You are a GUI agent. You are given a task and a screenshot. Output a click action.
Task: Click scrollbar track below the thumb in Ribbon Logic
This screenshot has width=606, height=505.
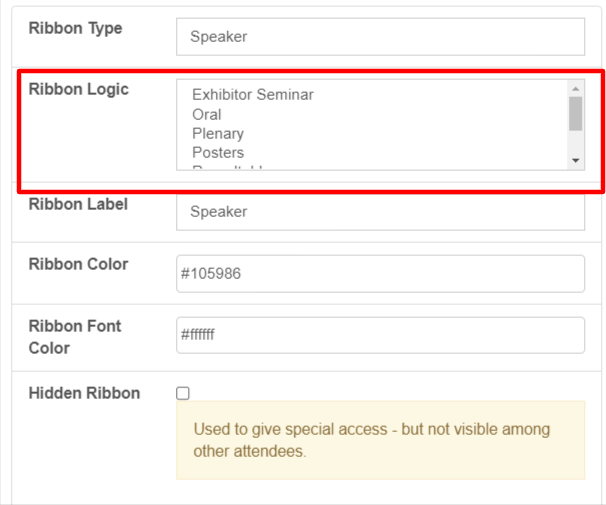click(x=575, y=143)
